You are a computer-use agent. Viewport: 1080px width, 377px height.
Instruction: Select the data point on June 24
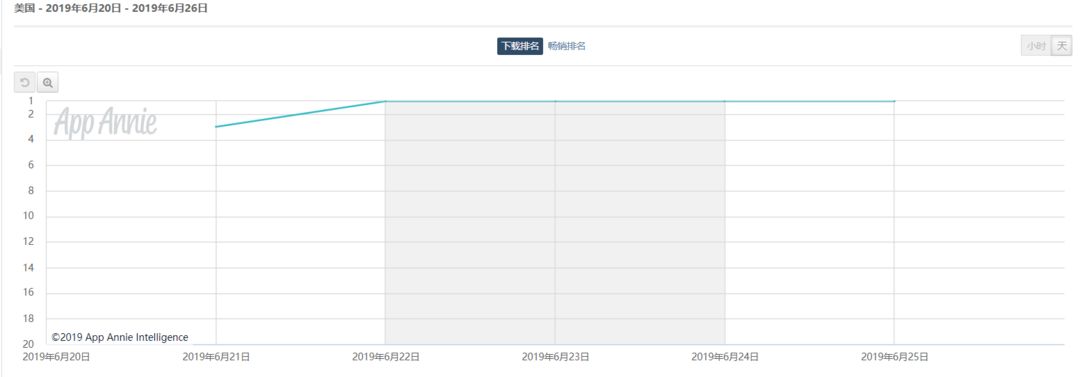point(725,101)
